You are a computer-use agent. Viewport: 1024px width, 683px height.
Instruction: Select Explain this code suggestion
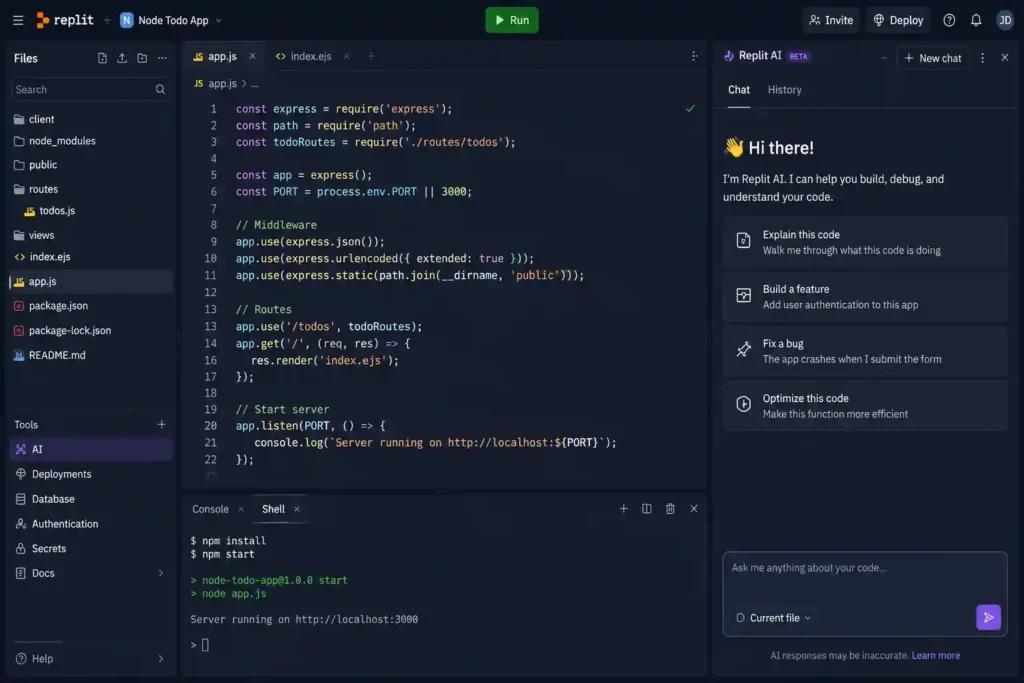865,242
